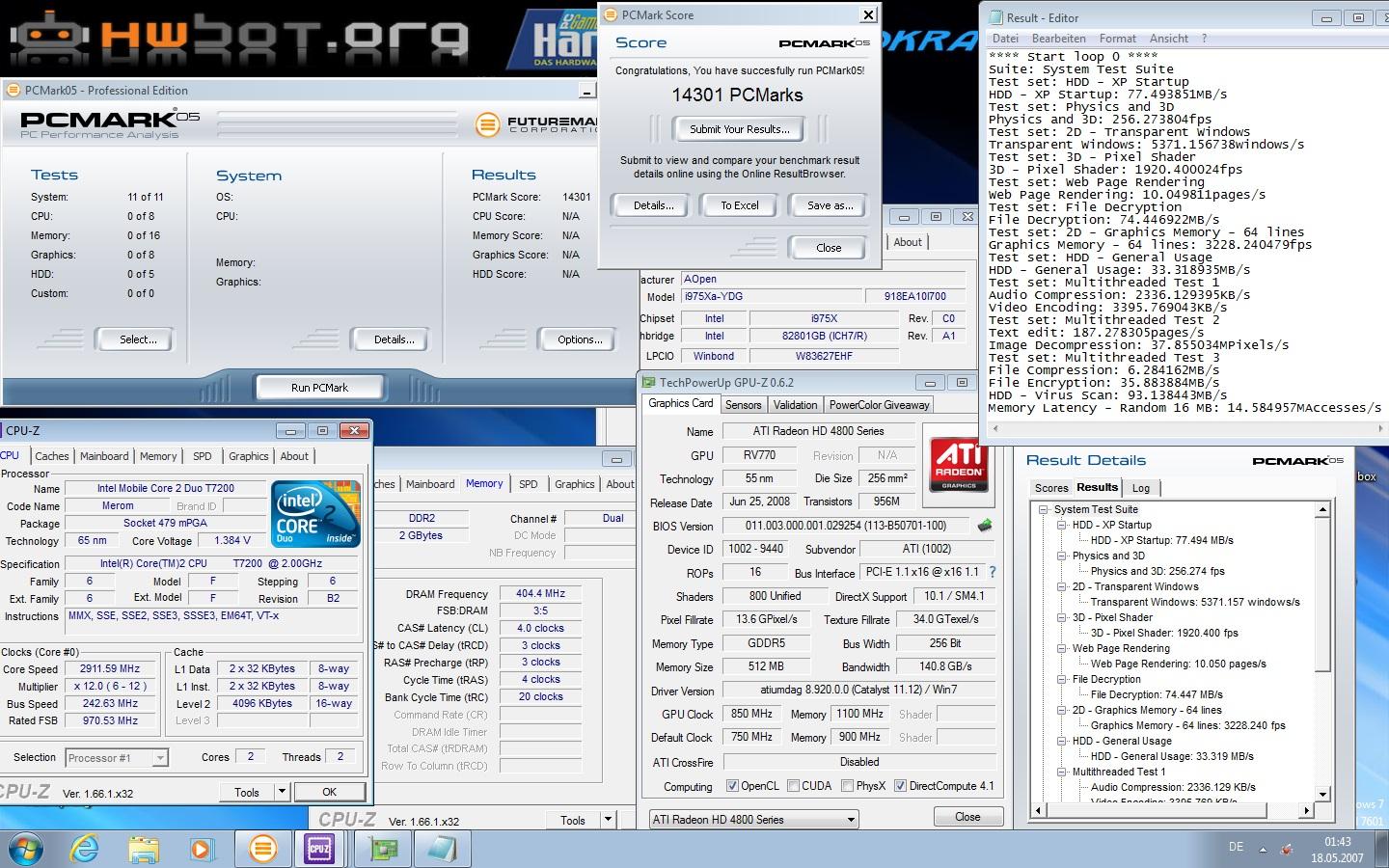This screenshot has width=1389, height=868.
Task: Toggle the OpenCL checkbox
Action: click(x=731, y=786)
